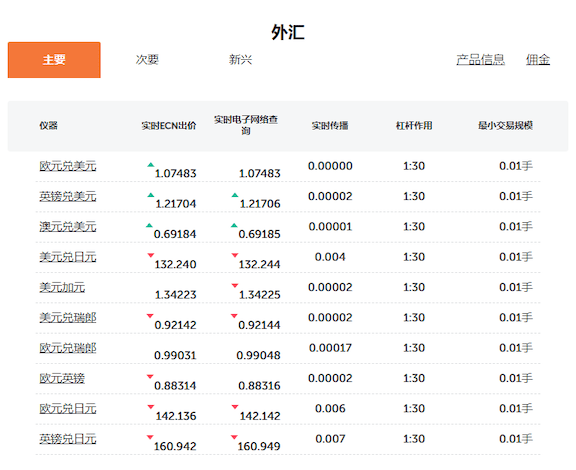Open the 英镑兑日元 instrument link
The width and height of the screenshot is (576, 470).
pos(68,439)
